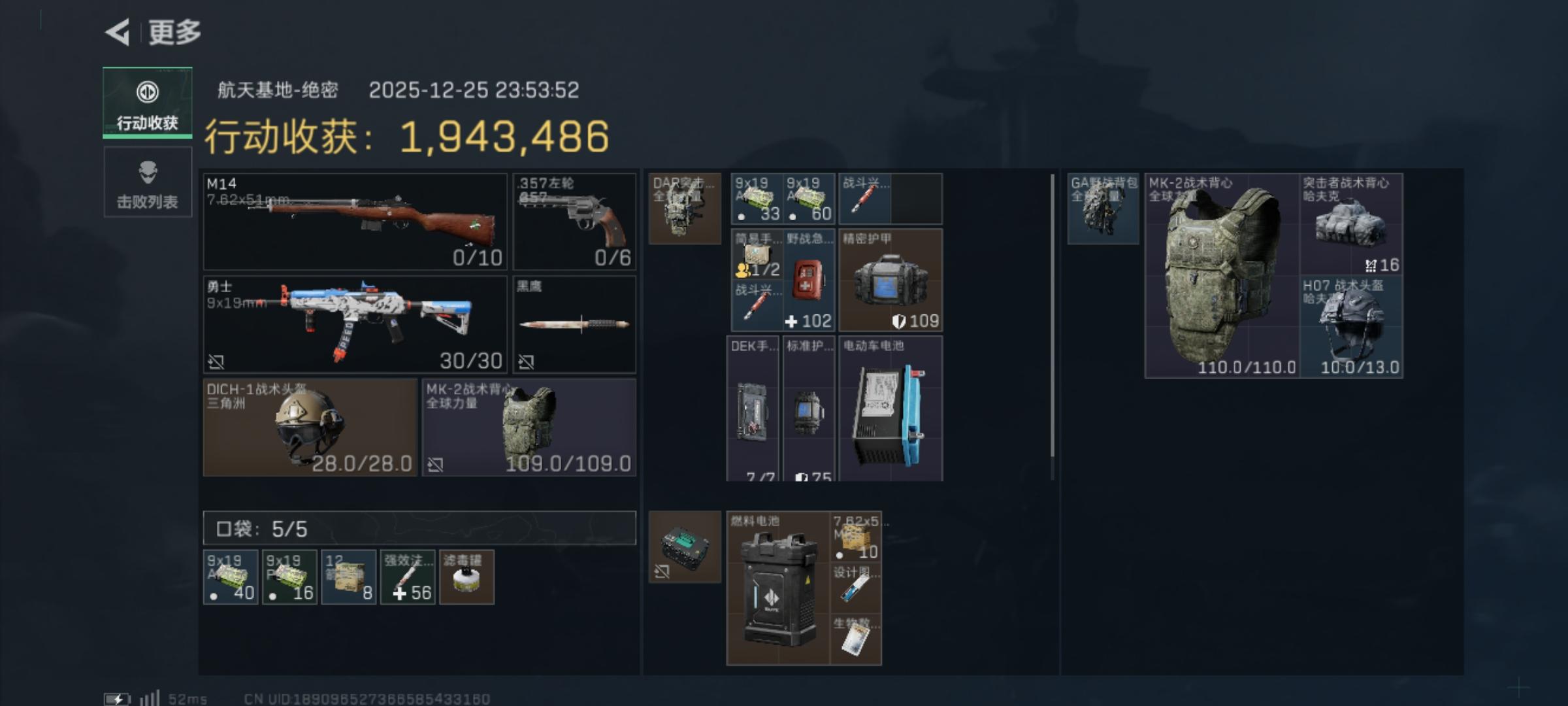This screenshot has height=706, width=1568.
Task: Select the 强效注射 item showing 56
Action: pos(408,577)
